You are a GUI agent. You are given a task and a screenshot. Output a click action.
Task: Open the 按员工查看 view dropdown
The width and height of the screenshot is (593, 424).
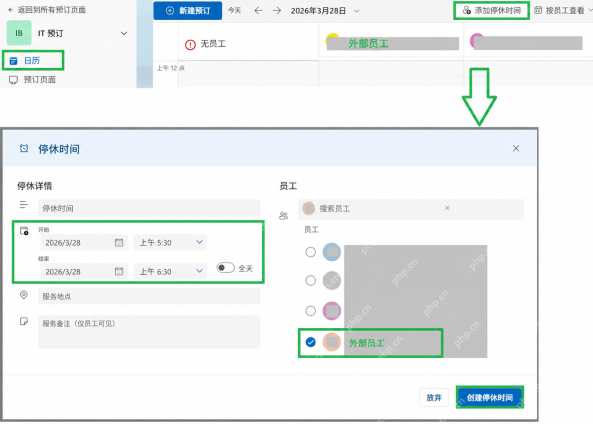(x=563, y=11)
